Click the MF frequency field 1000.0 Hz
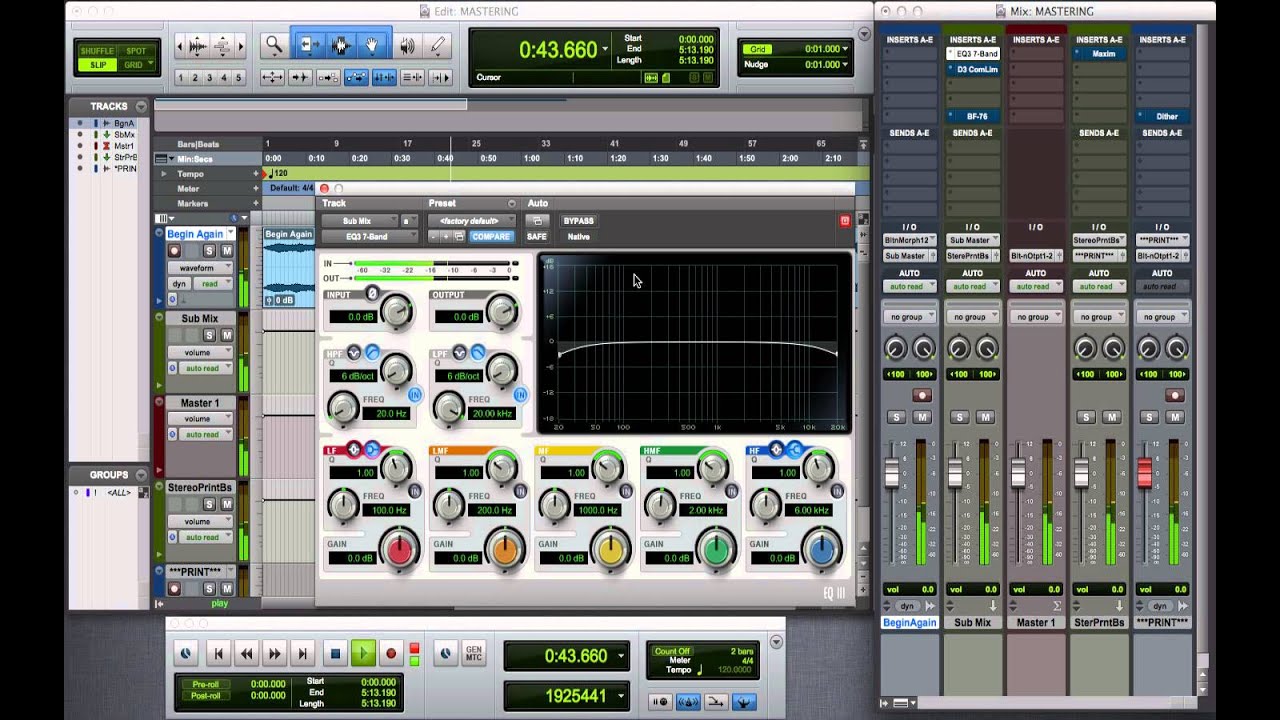The height and width of the screenshot is (720, 1280). [600, 510]
